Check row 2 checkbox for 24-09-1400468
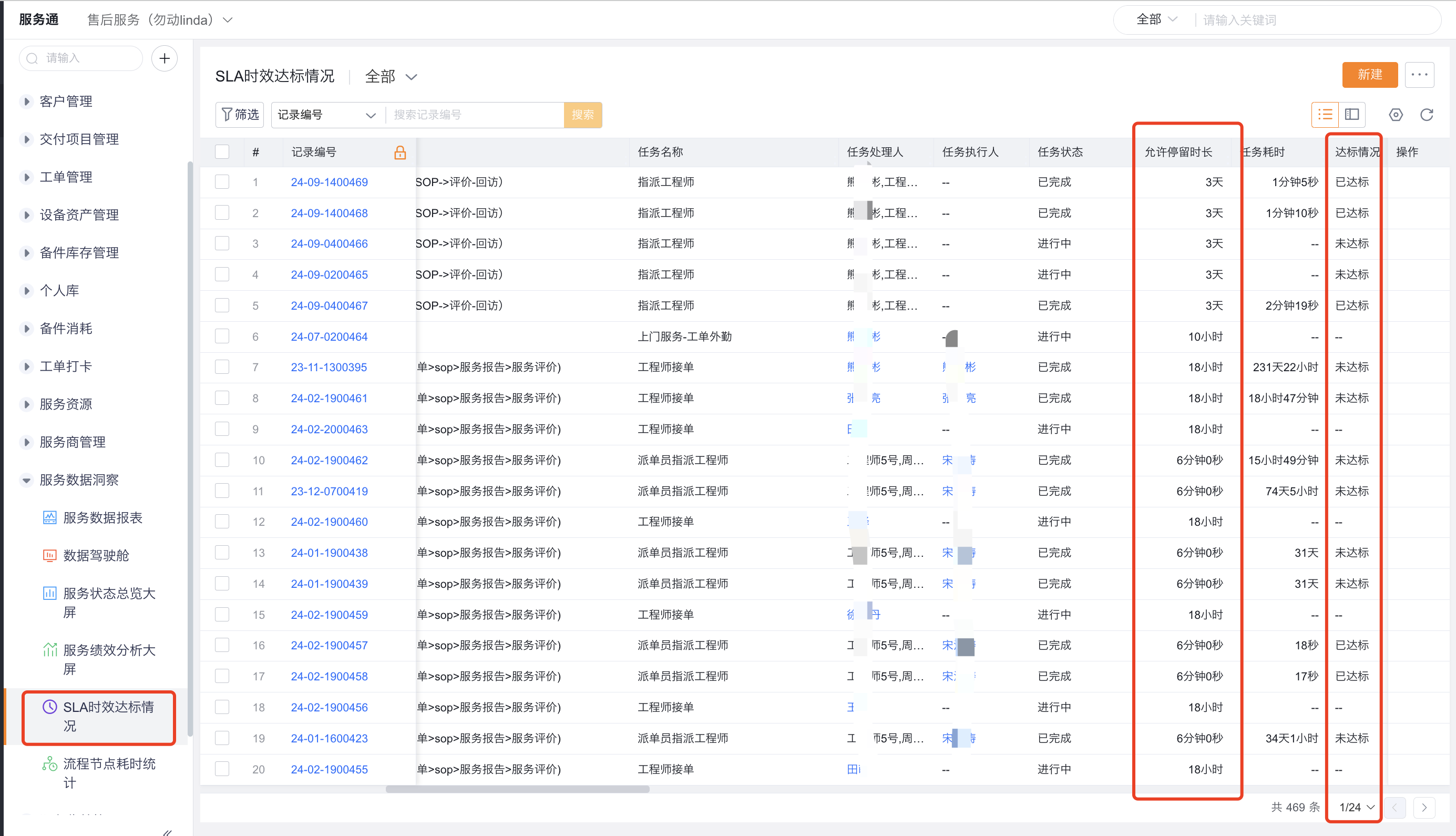This screenshot has width=1456, height=836. (222, 213)
